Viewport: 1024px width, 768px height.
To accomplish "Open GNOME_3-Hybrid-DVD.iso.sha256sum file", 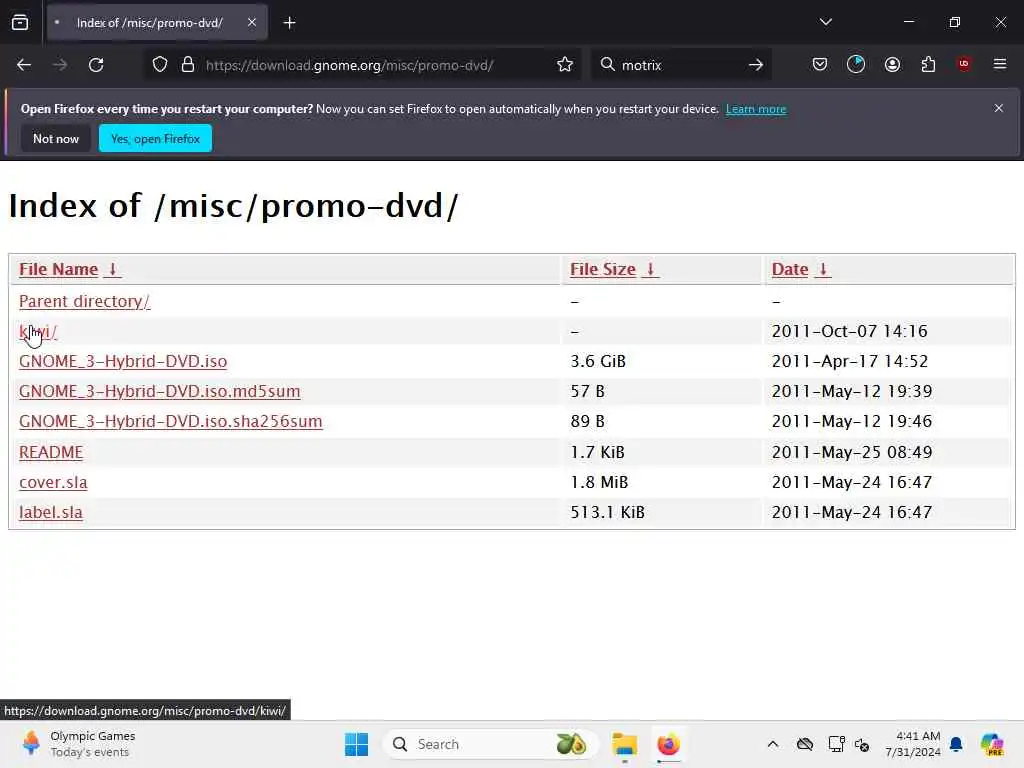I will coord(170,421).
